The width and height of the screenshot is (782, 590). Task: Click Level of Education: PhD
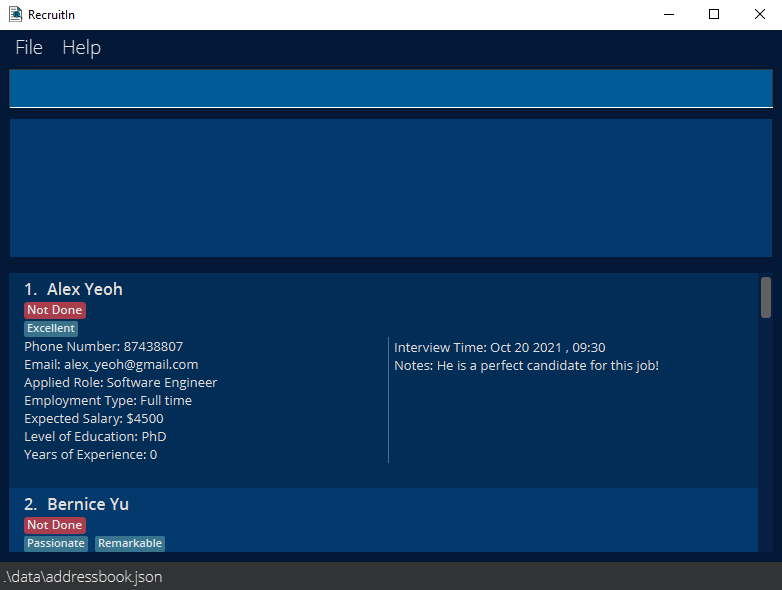tap(95, 436)
